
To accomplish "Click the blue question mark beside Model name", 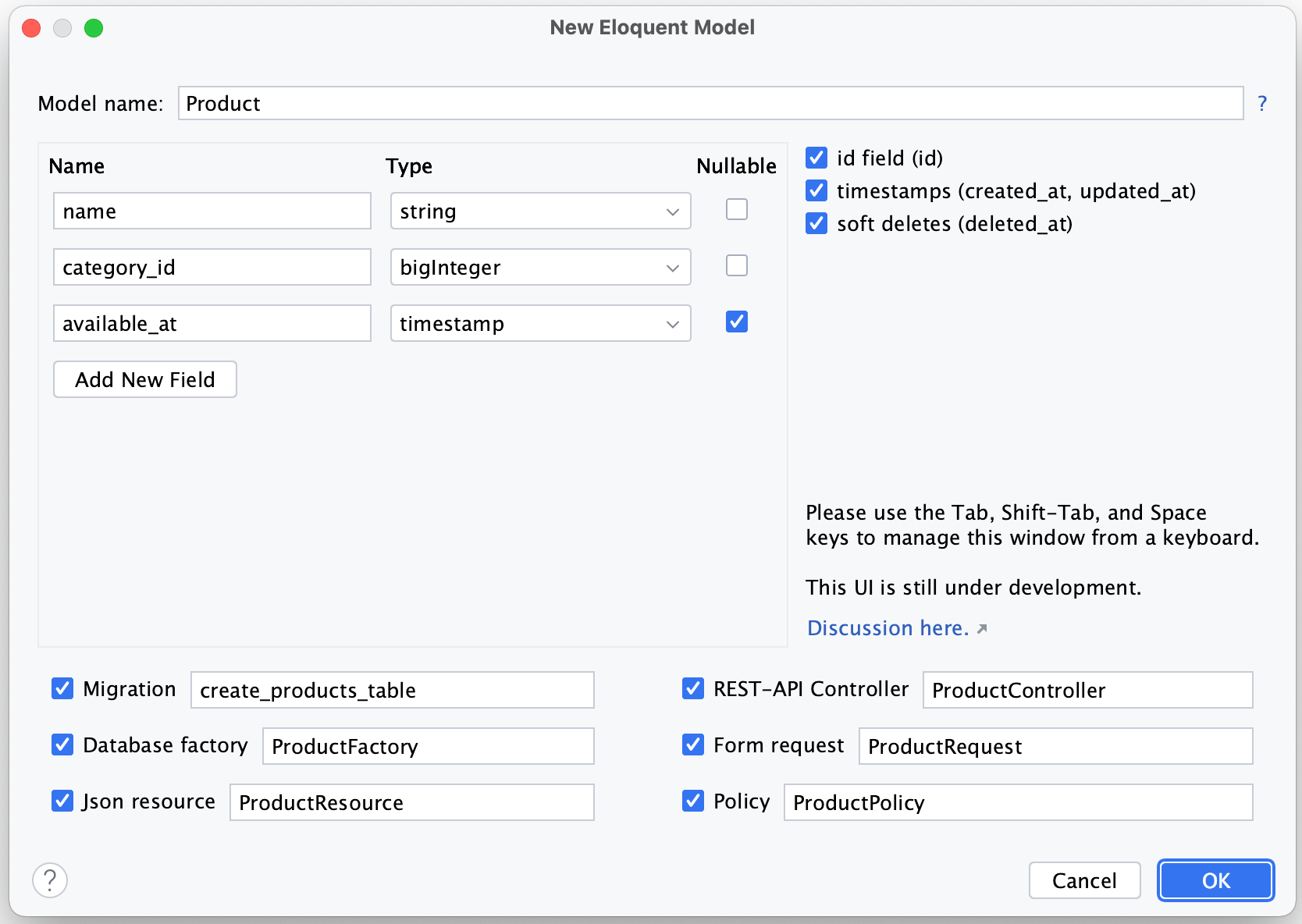I will 1262,104.
